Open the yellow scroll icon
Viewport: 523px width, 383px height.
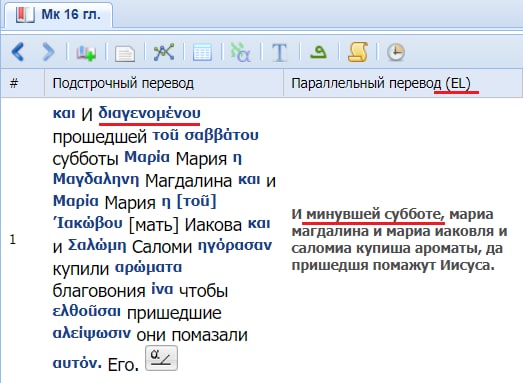[358, 52]
